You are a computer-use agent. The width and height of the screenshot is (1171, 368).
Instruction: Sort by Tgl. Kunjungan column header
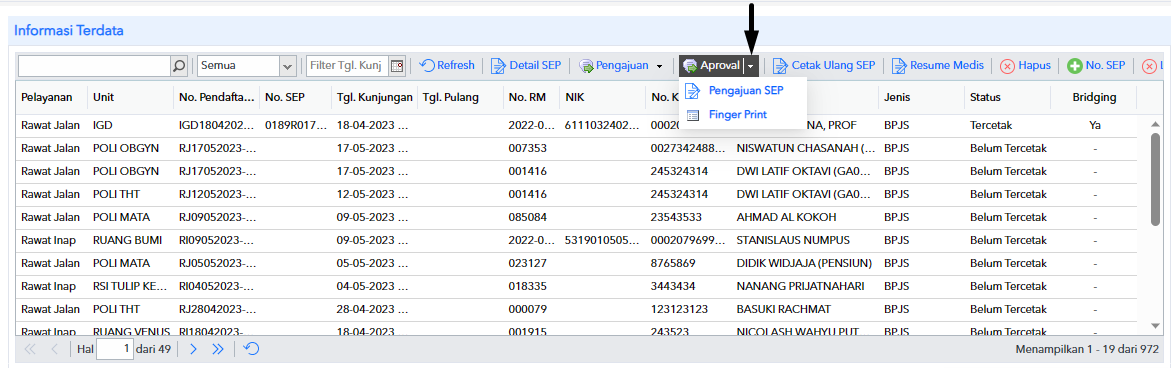click(374, 98)
